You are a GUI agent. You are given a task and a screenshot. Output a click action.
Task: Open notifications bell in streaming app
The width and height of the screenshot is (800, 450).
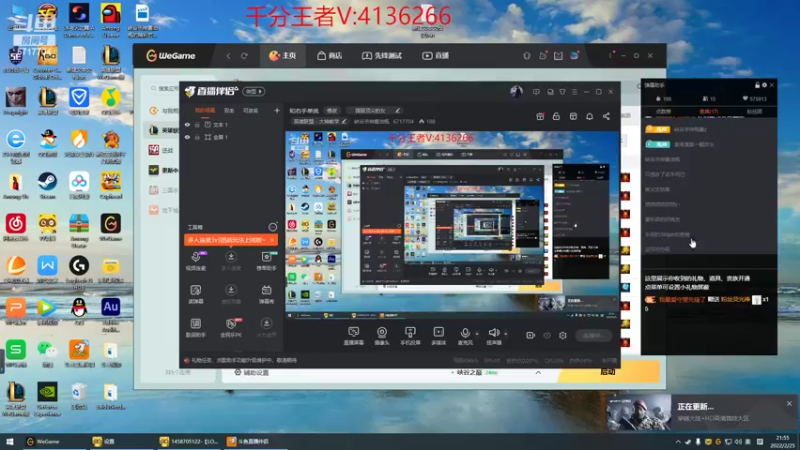[589, 116]
